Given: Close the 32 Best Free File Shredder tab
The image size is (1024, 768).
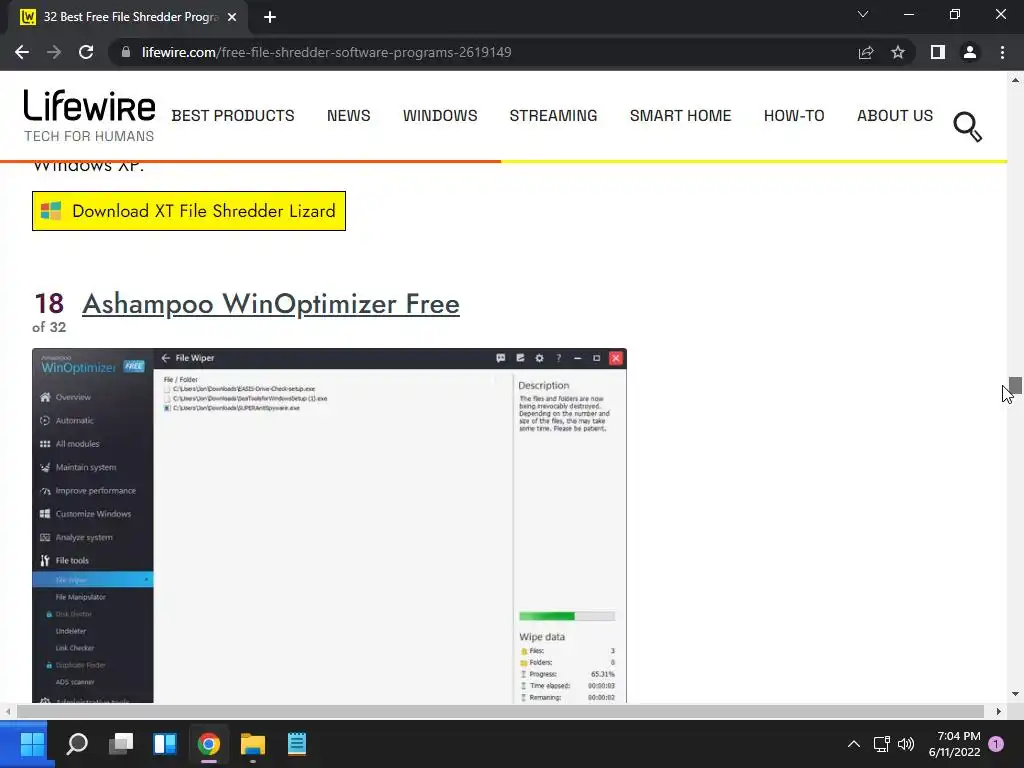Looking at the screenshot, I should click(x=232, y=17).
